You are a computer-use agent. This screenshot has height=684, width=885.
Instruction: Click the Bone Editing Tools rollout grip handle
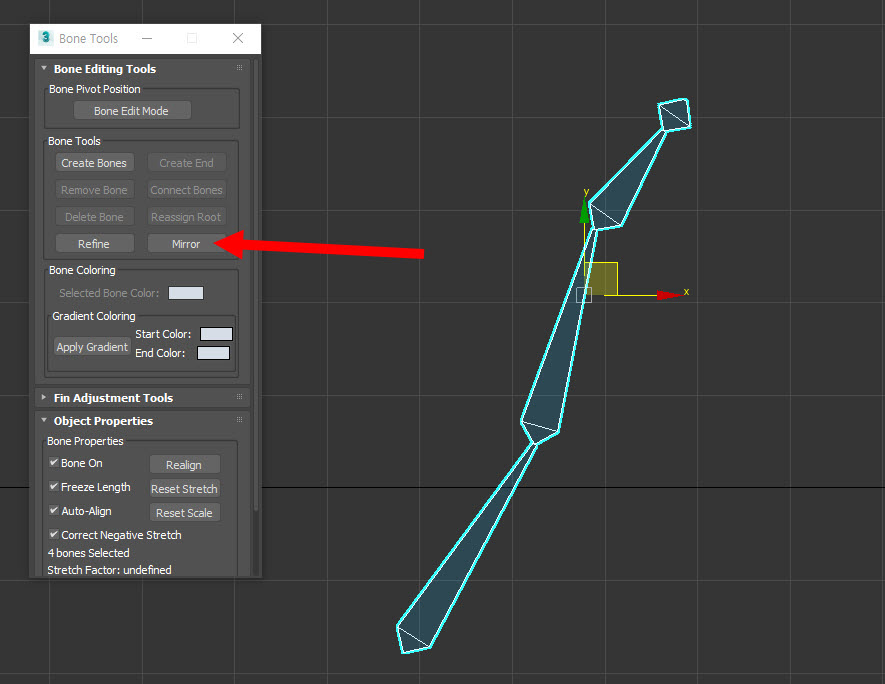tap(239, 68)
